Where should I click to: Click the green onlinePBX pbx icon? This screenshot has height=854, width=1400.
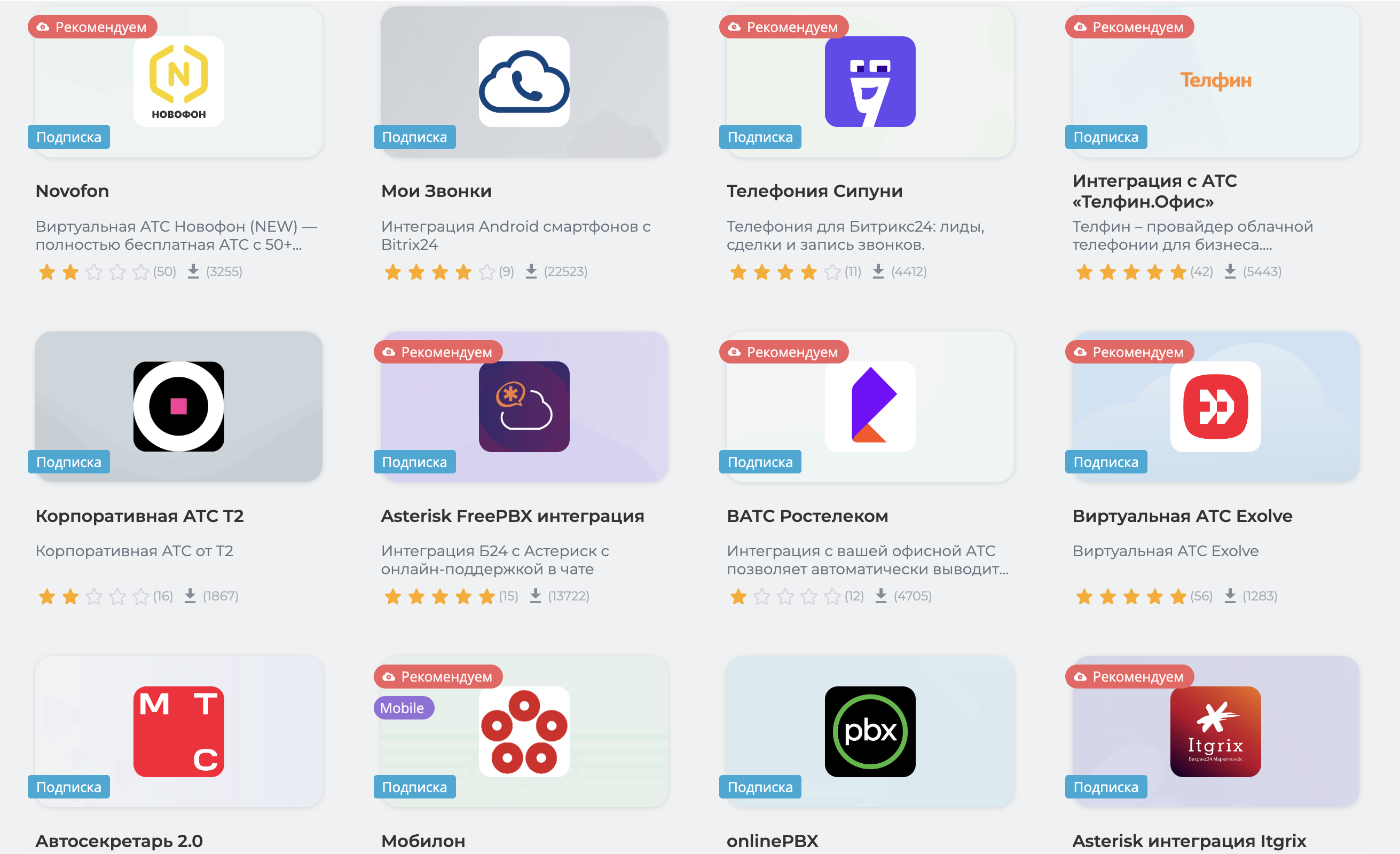tap(870, 731)
